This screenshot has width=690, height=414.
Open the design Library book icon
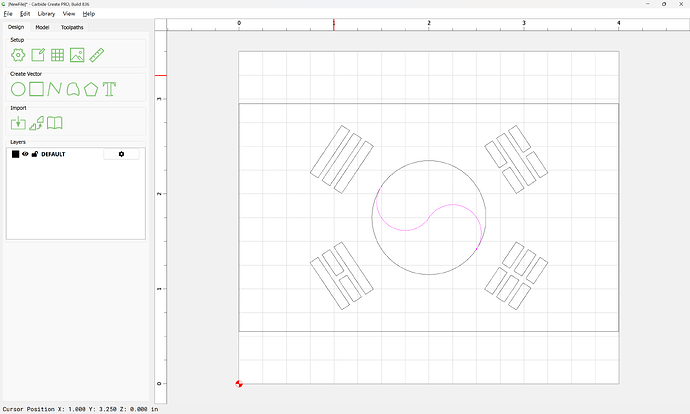pos(55,123)
